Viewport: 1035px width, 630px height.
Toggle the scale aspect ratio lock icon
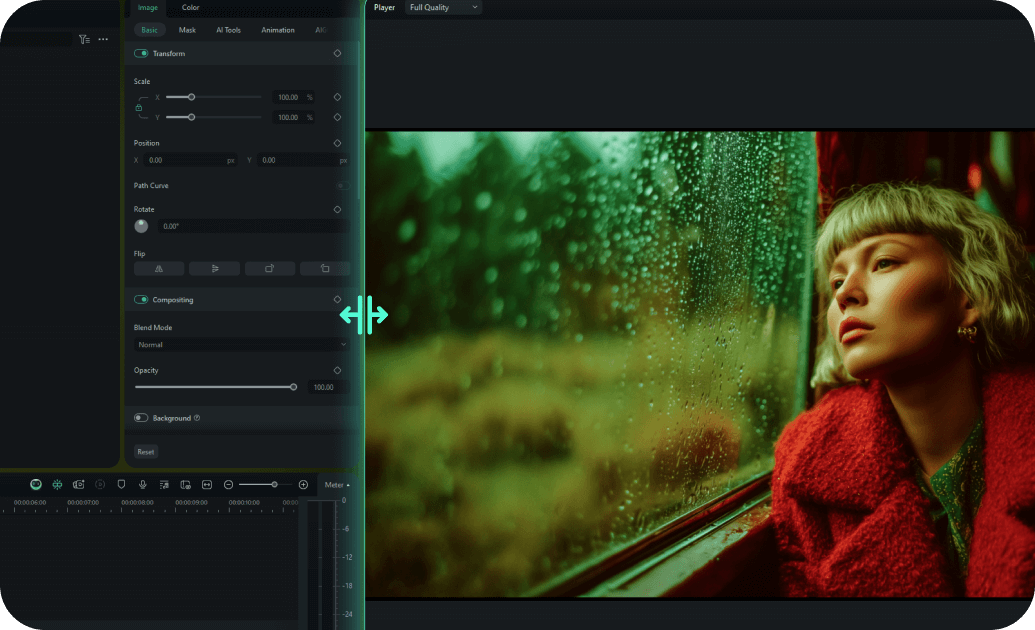pos(139,107)
